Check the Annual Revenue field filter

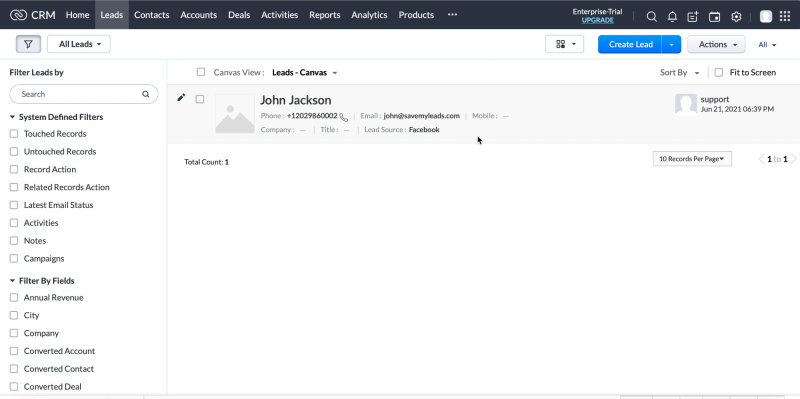tap(14, 297)
